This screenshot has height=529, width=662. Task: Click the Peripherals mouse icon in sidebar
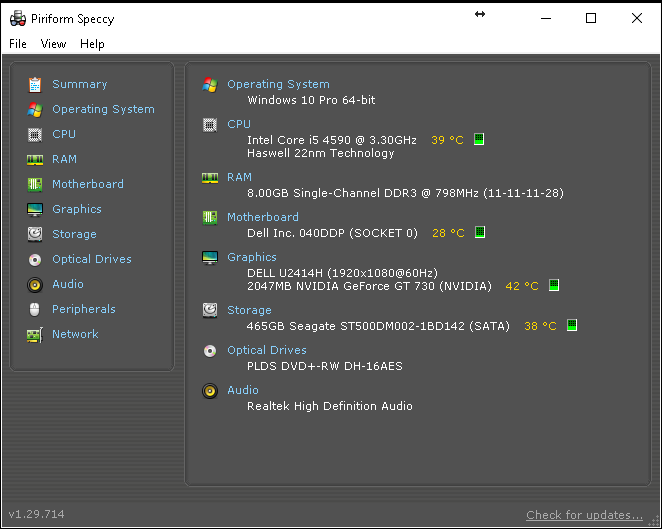pyautogui.click(x=35, y=309)
